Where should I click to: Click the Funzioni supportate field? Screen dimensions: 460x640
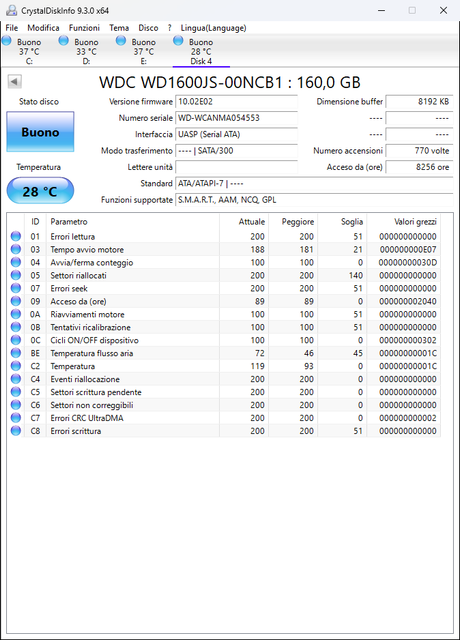(x=314, y=200)
